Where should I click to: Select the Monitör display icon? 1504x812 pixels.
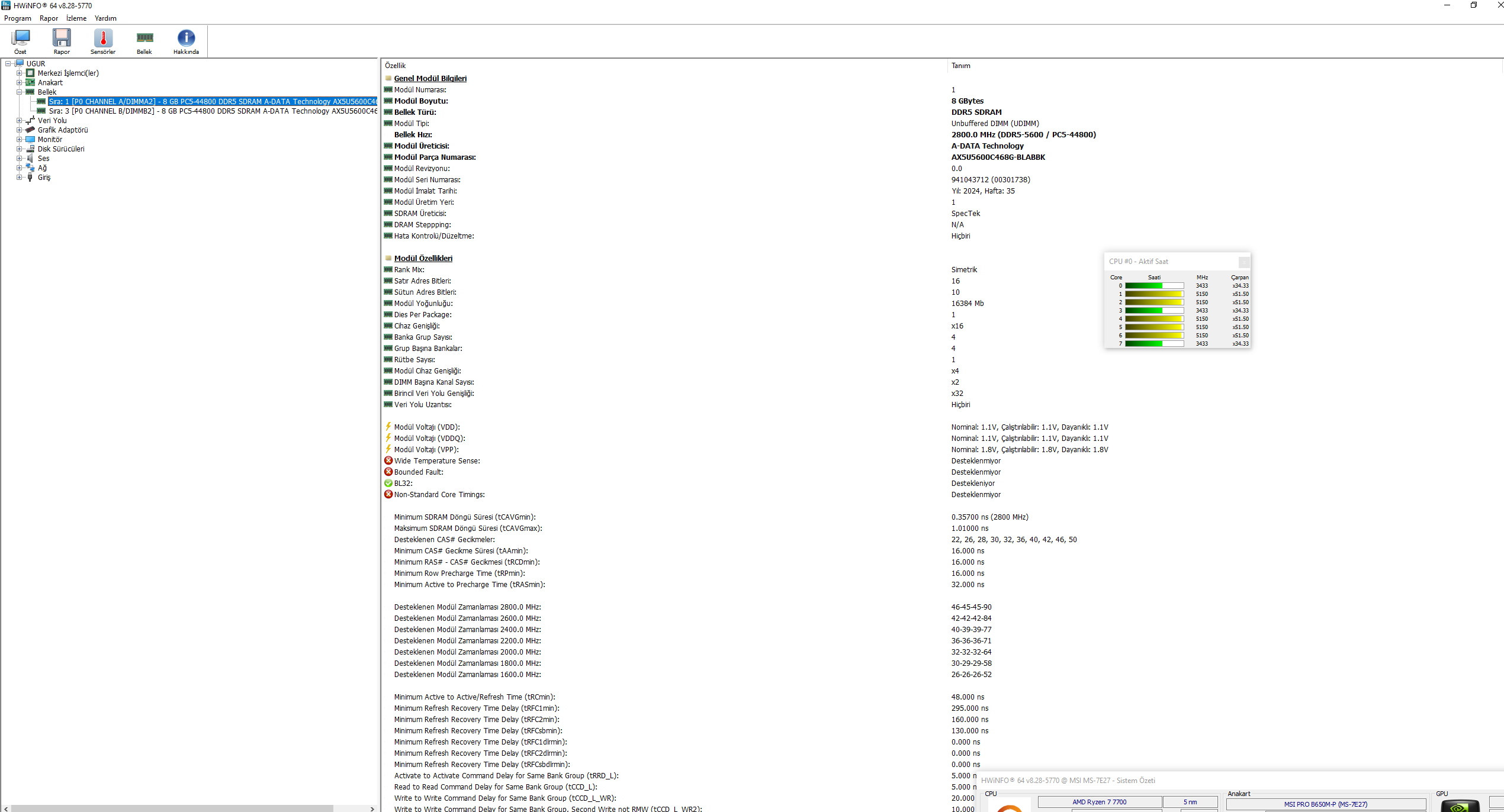coord(30,139)
